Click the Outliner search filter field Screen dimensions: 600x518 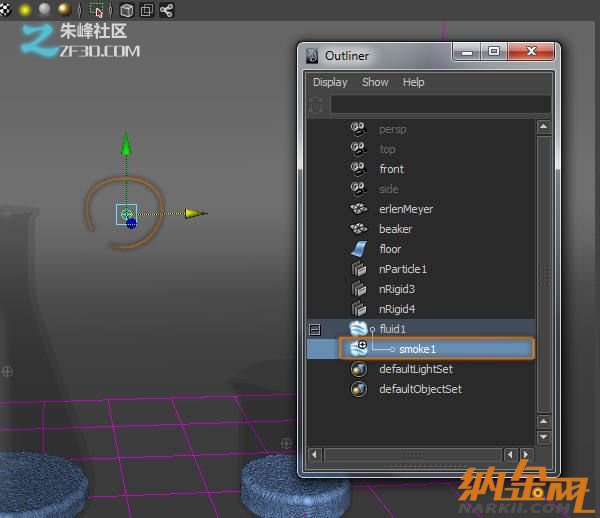pos(440,104)
